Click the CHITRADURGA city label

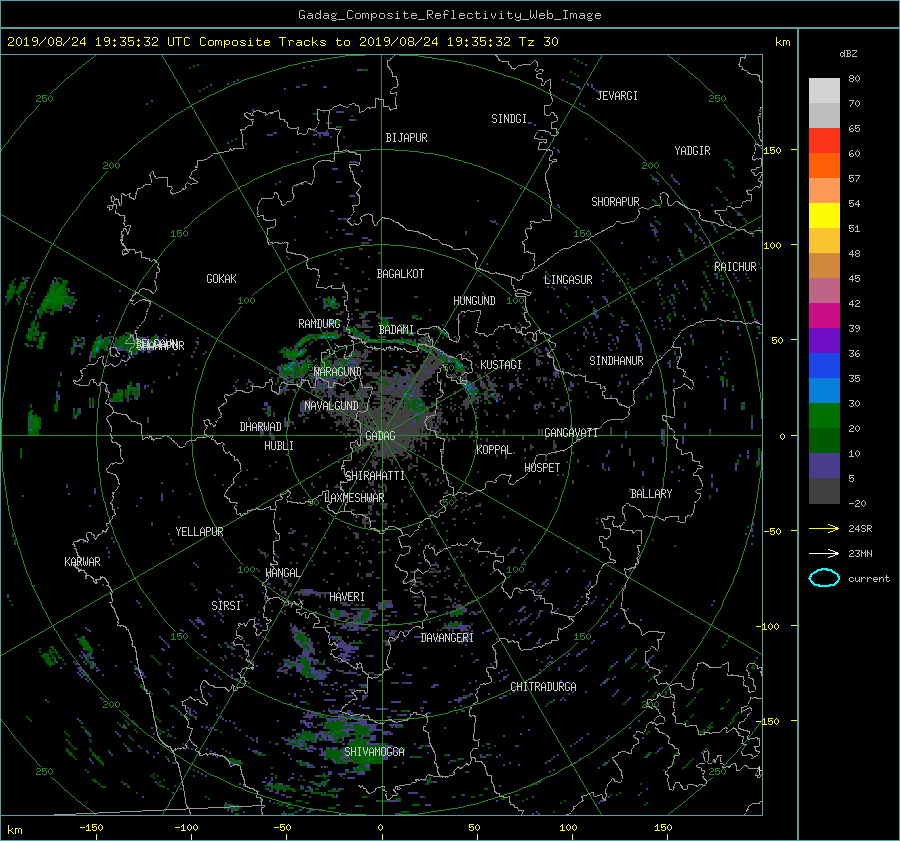tap(543, 687)
